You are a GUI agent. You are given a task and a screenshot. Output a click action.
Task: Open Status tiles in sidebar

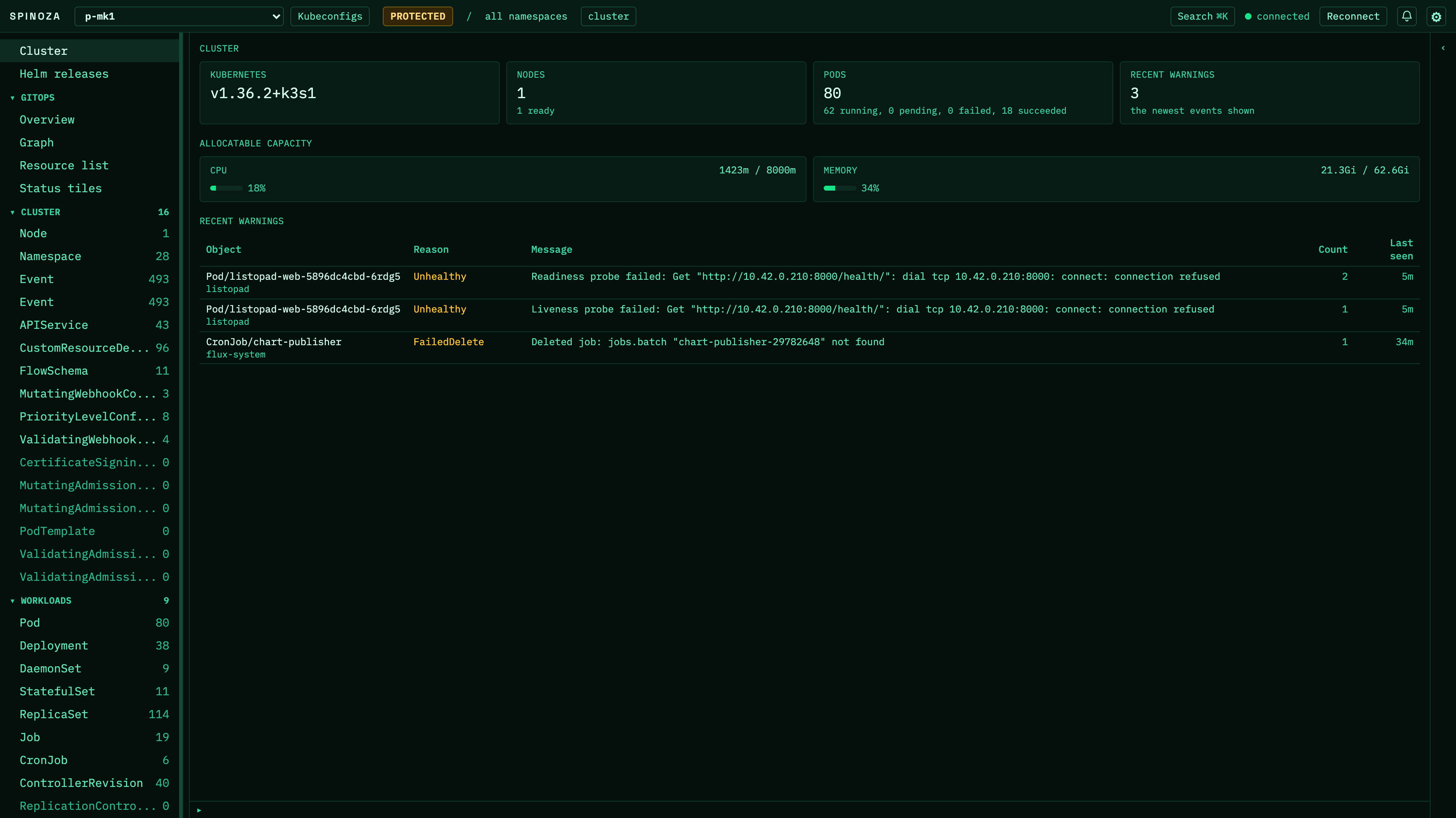click(89, 188)
